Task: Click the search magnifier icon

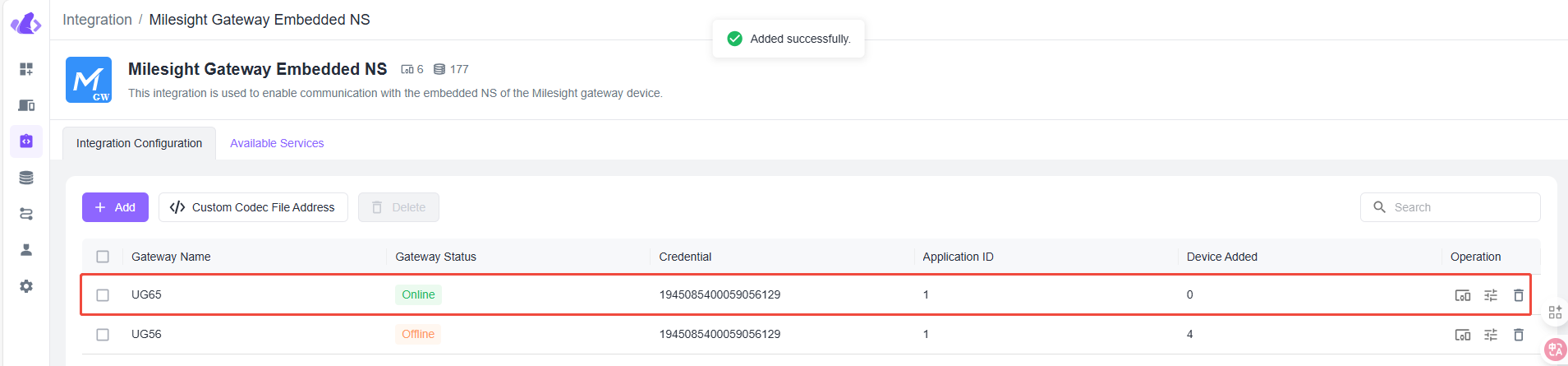Action: [1380, 207]
